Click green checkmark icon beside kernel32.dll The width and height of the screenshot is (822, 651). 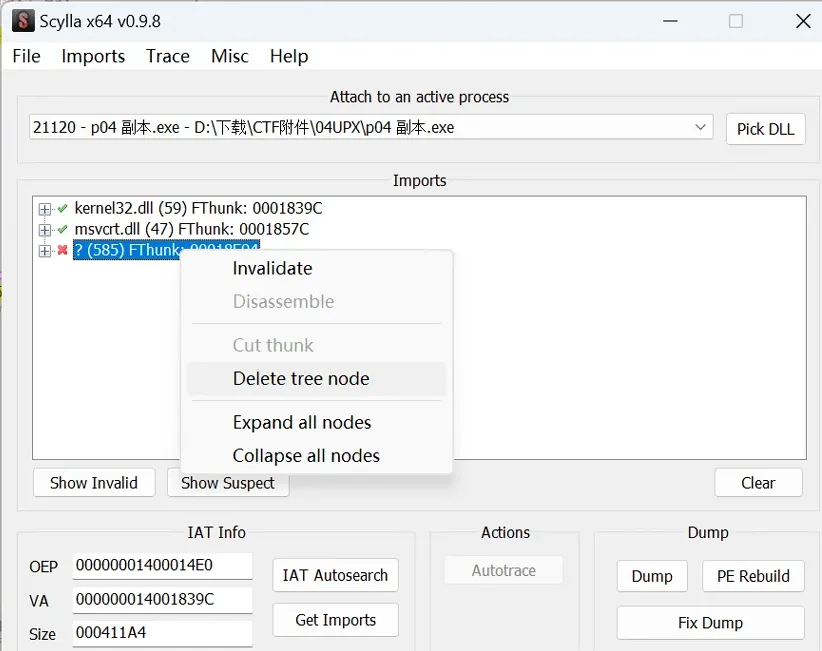[63, 209]
